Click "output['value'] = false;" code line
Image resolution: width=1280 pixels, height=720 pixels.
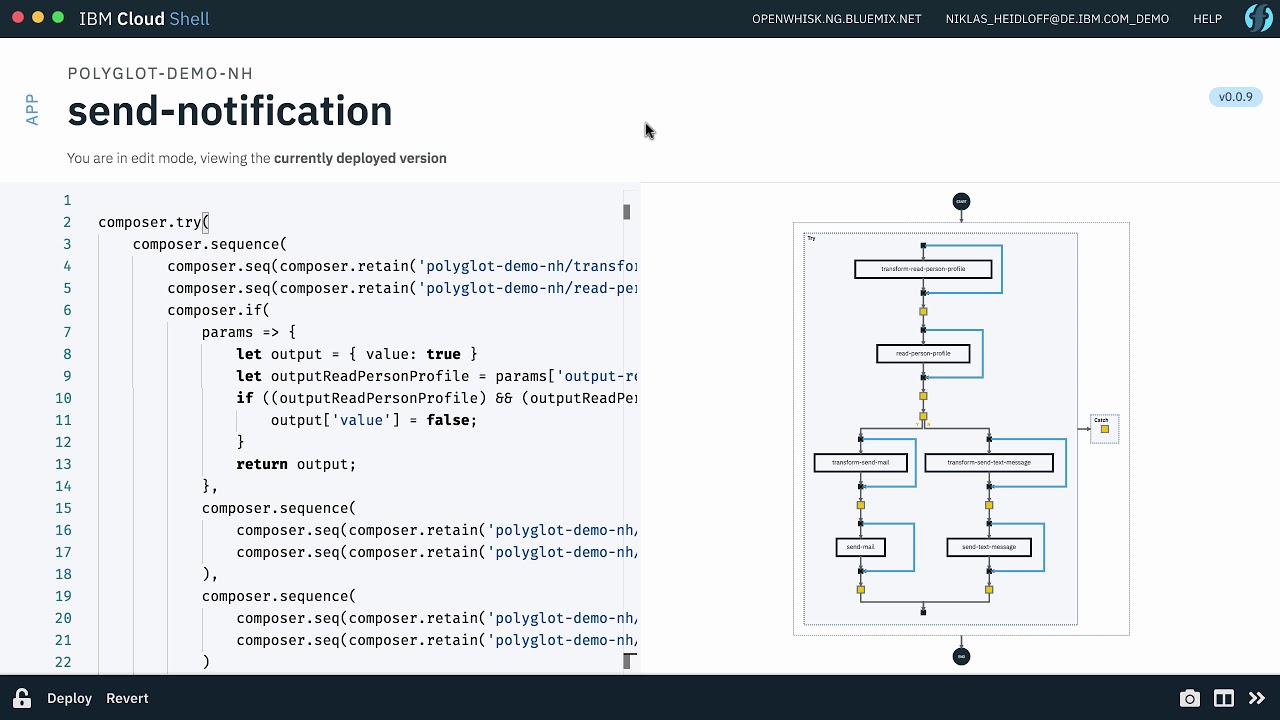(374, 420)
